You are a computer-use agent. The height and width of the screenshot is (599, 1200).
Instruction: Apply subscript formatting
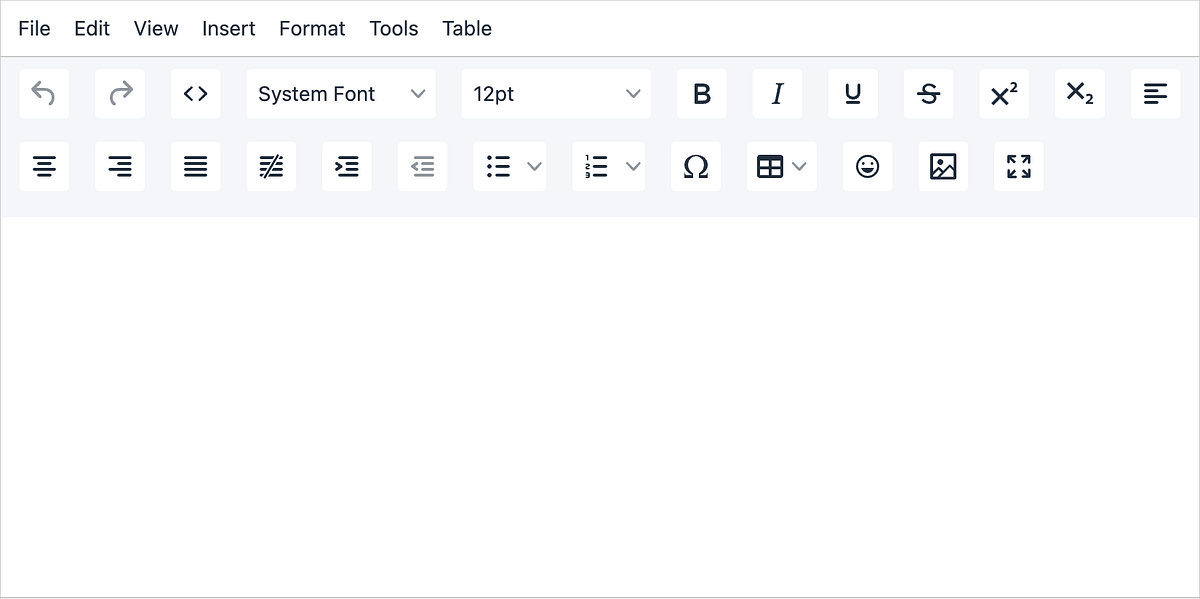1080,93
